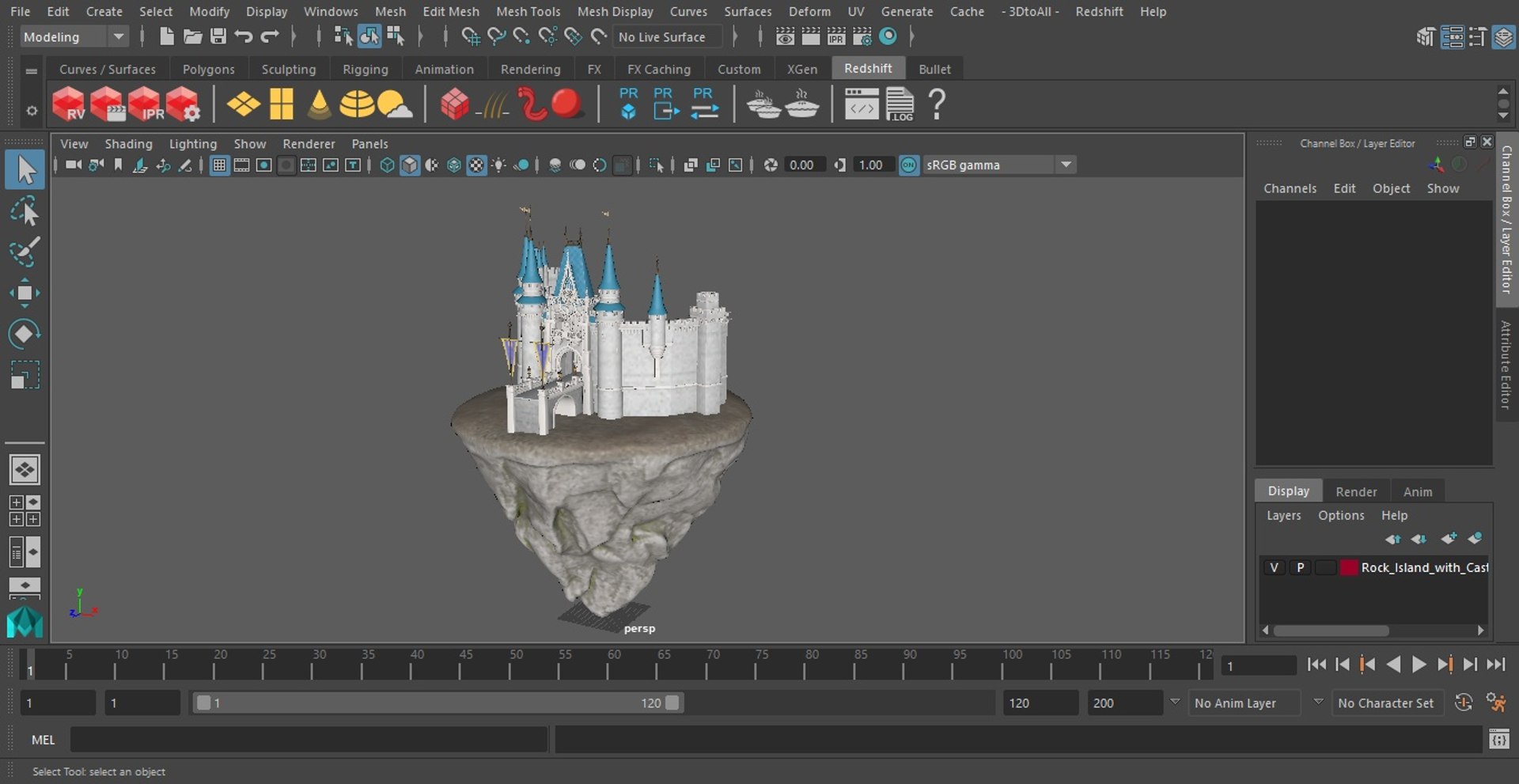This screenshot has height=784, width=1519.
Task: Click layer editor horizontal scrollbar
Action: click(x=1331, y=631)
